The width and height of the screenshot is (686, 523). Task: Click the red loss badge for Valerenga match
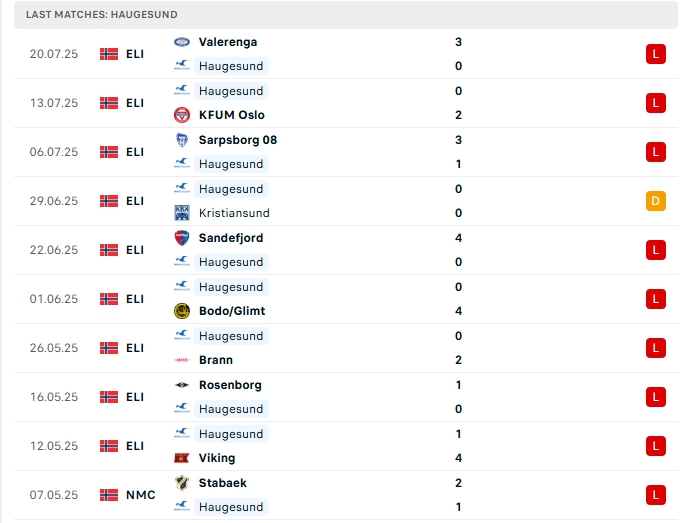coord(655,54)
